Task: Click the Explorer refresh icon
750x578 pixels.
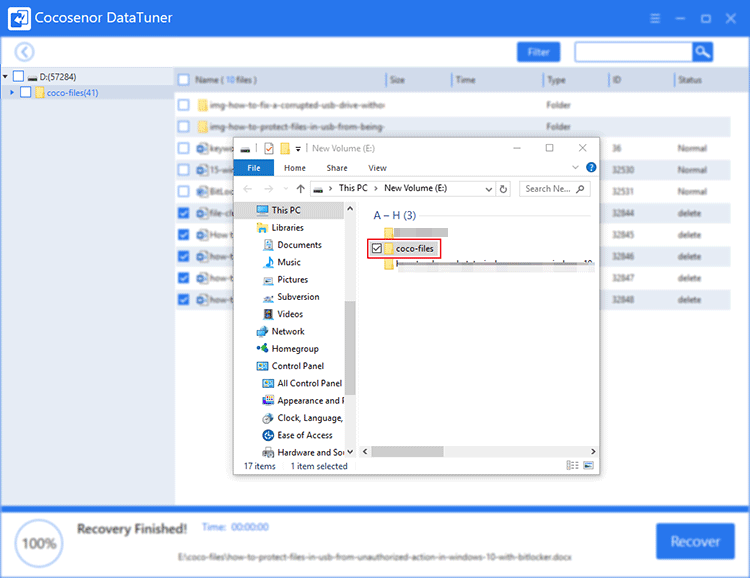Action: point(503,189)
